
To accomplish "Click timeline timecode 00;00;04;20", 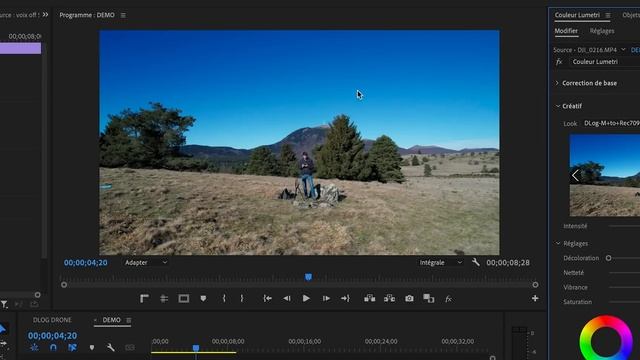I will (52, 336).
